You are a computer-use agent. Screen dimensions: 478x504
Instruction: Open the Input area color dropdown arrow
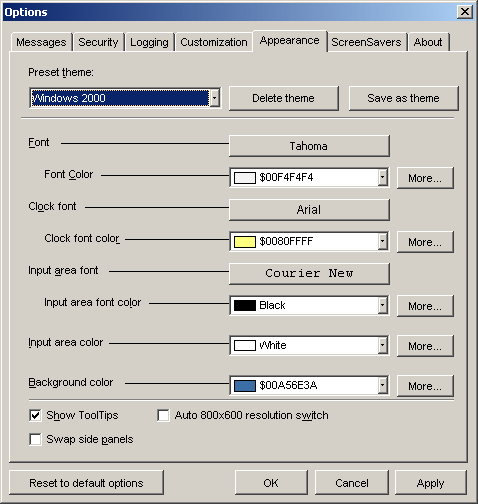383,345
